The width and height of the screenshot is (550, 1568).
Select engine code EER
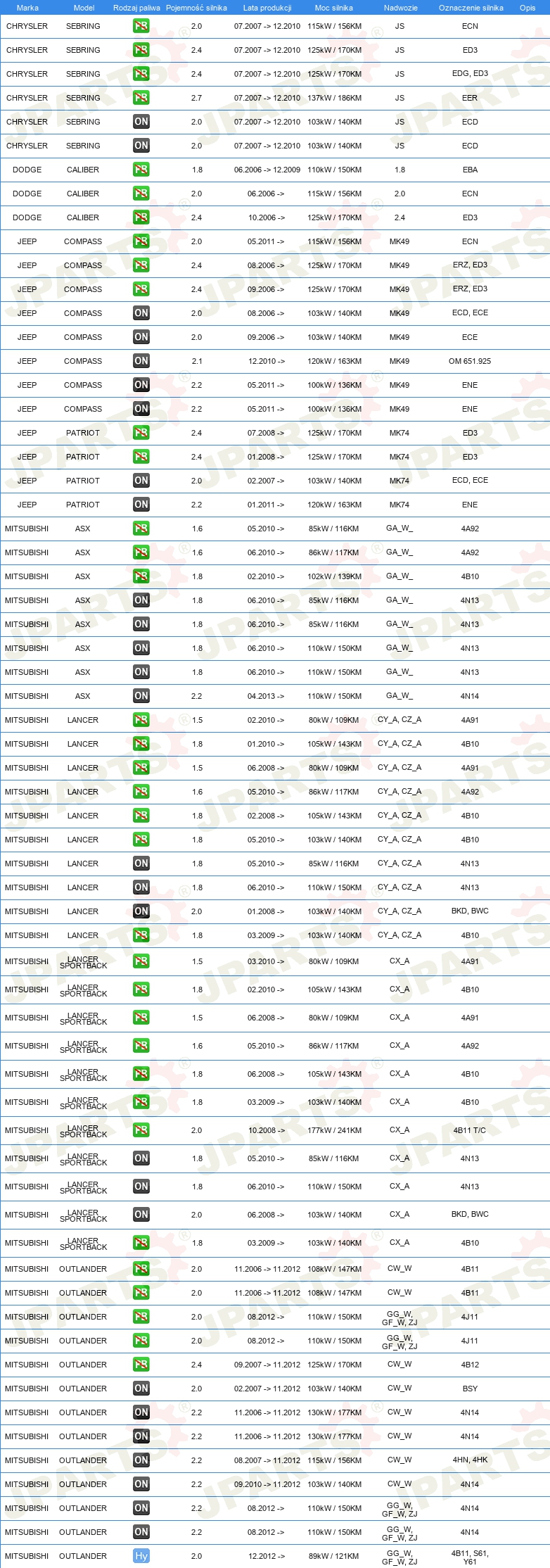(x=470, y=98)
